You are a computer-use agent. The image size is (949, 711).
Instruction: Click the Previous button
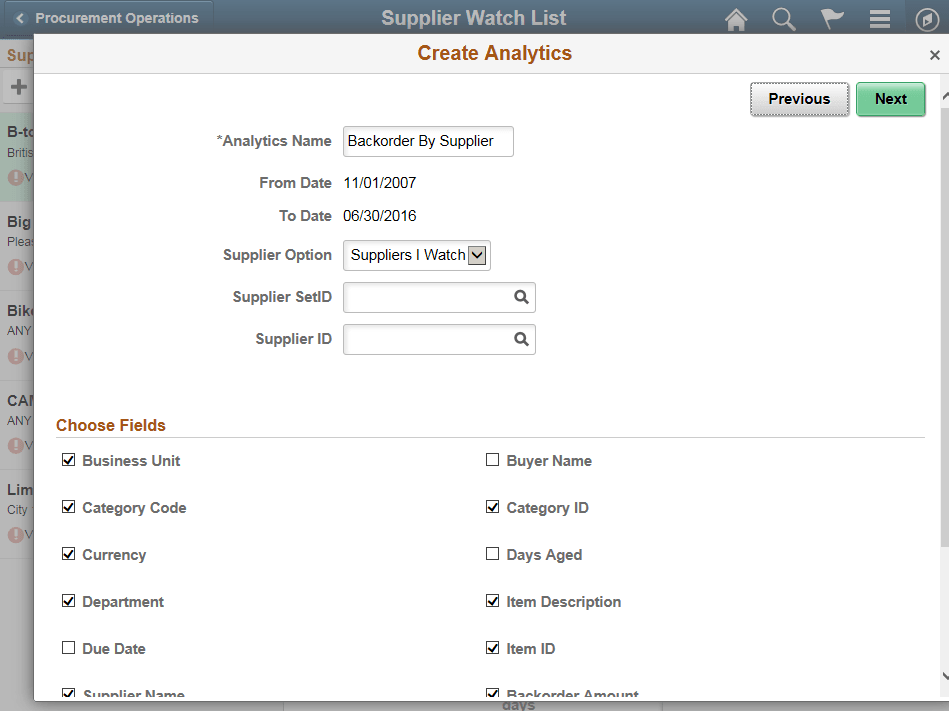[799, 99]
